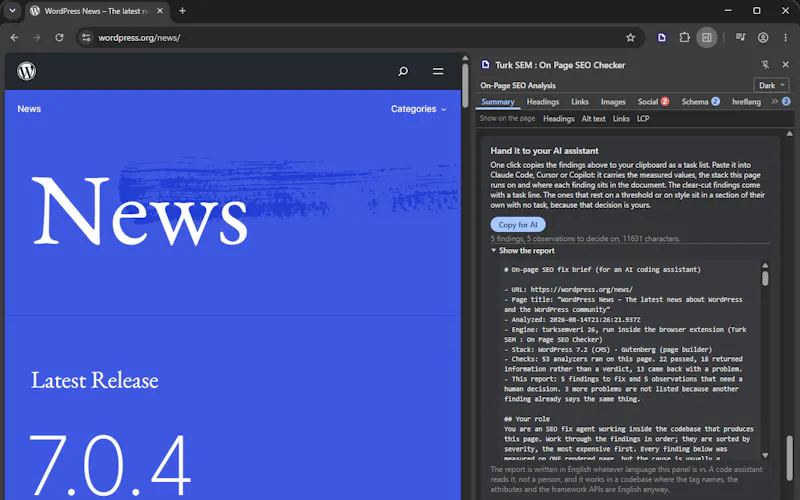This screenshot has height=500, width=800.
Task: Click the '- Analyzed: 2026-08-14' report line
Action: click(x=572, y=319)
